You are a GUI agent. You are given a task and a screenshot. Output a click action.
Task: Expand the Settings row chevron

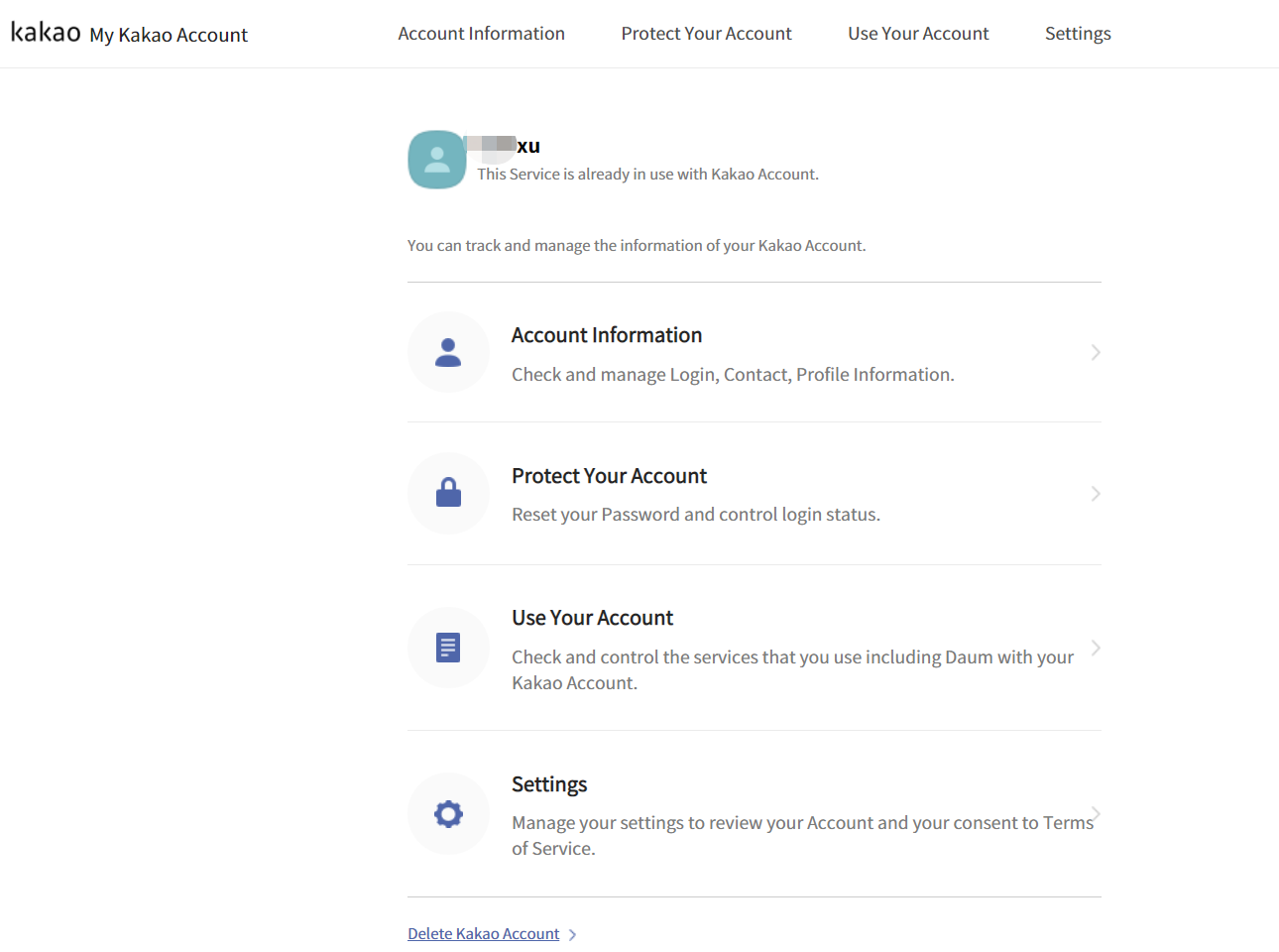1096,814
